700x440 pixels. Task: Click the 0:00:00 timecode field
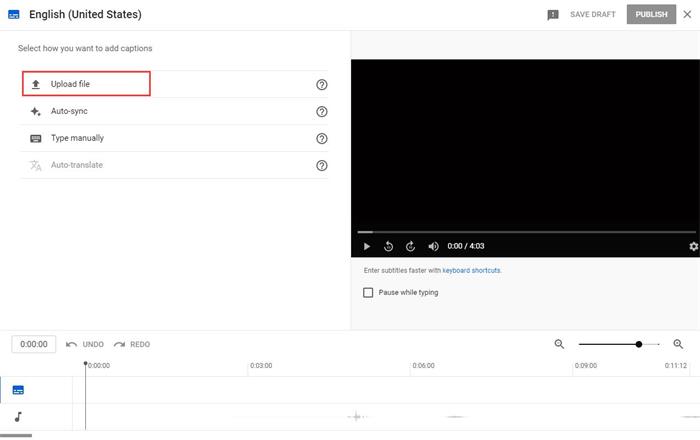34,344
